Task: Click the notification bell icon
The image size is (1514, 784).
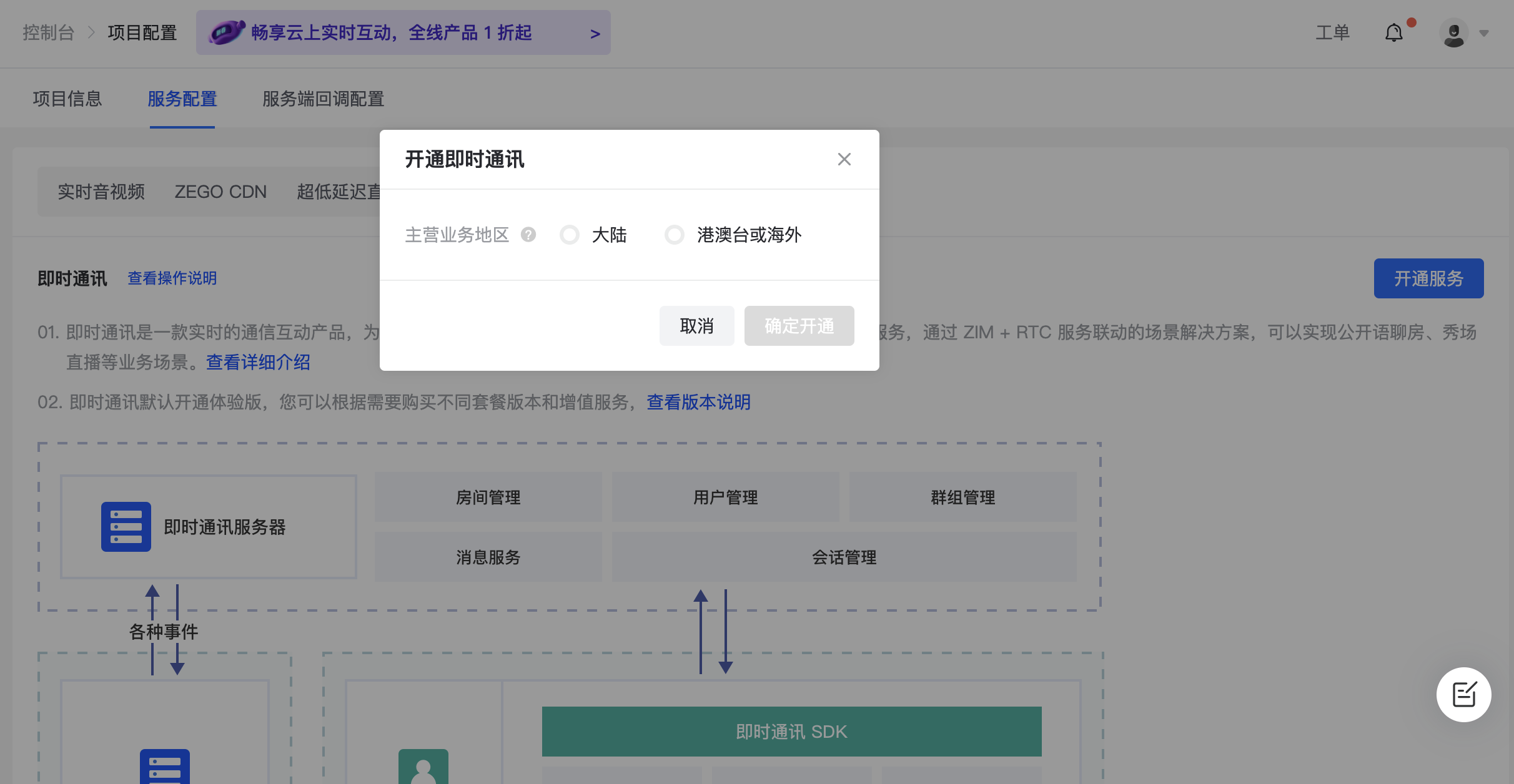Action: click(1393, 32)
